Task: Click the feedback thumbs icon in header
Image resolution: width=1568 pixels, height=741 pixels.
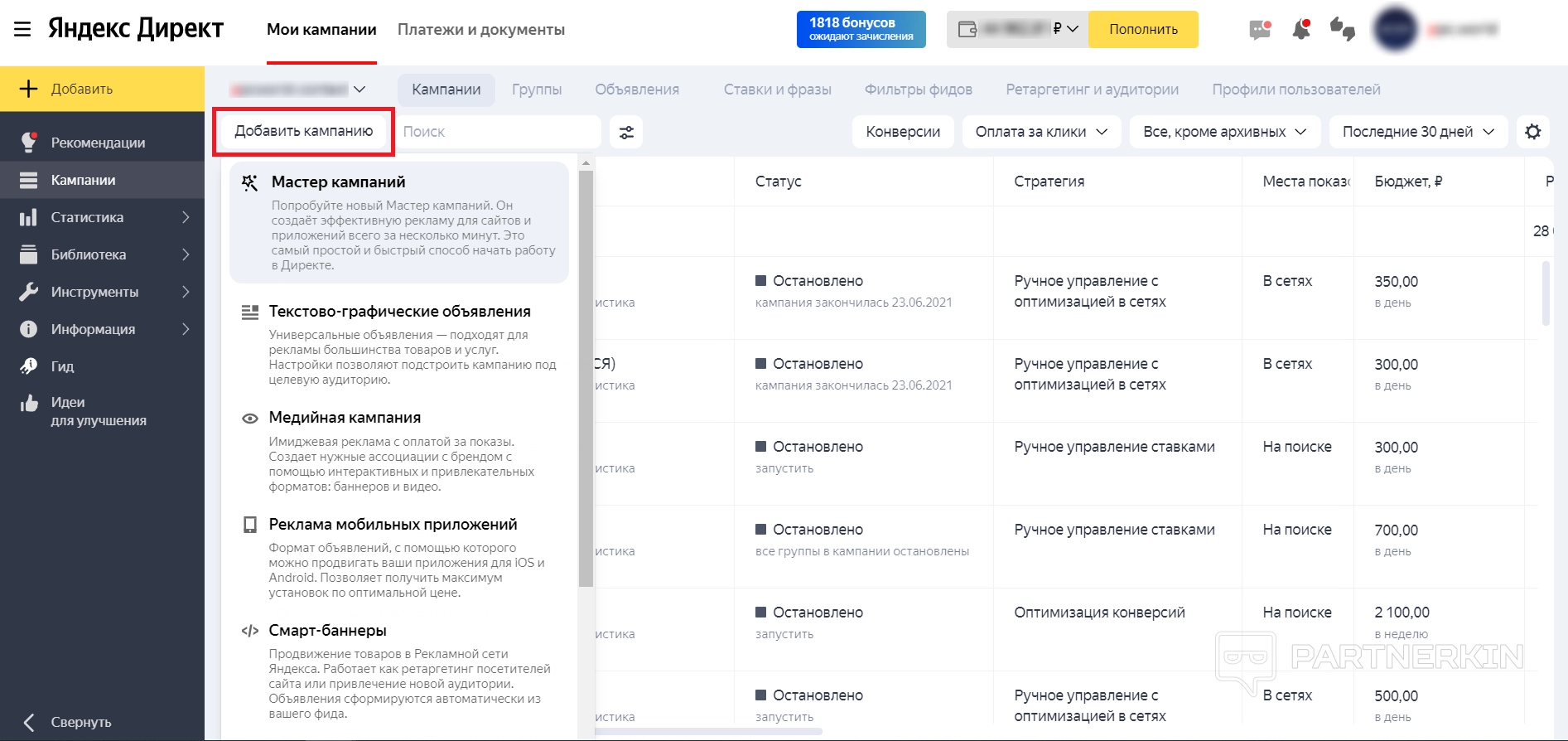Action: (x=1343, y=30)
